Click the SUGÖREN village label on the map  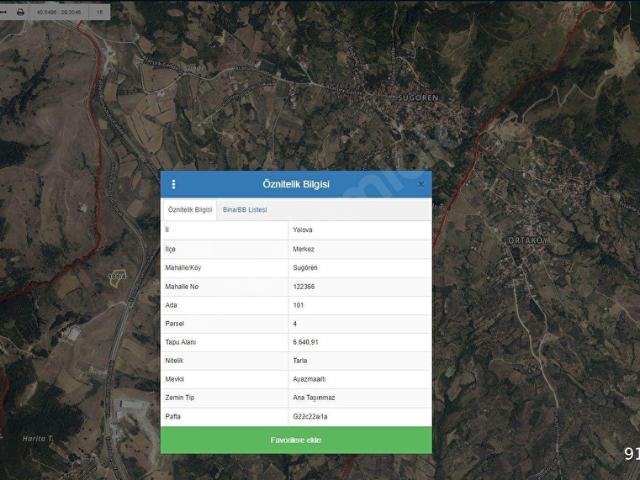pyautogui.click(x=418, y=98)
